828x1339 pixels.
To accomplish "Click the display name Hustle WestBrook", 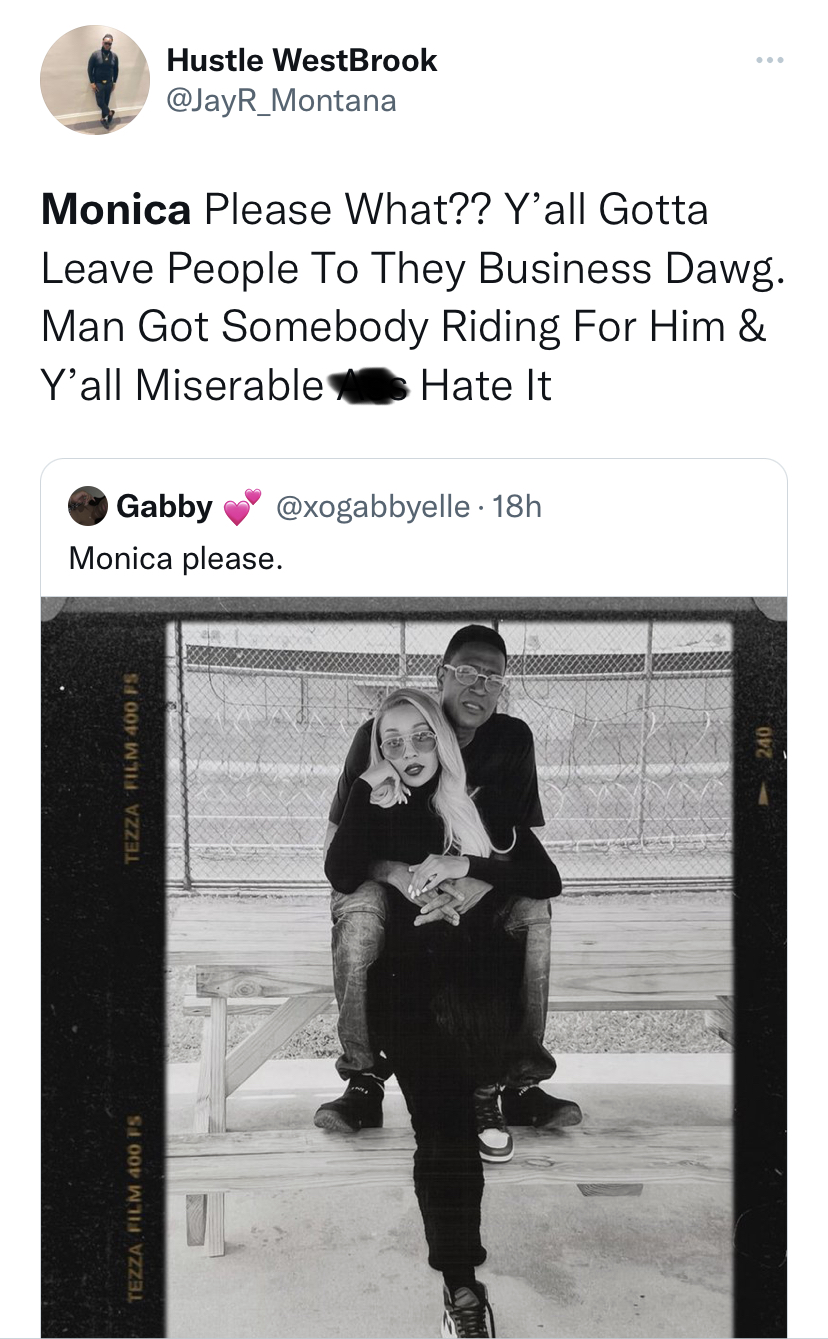I will coord(302,60).
